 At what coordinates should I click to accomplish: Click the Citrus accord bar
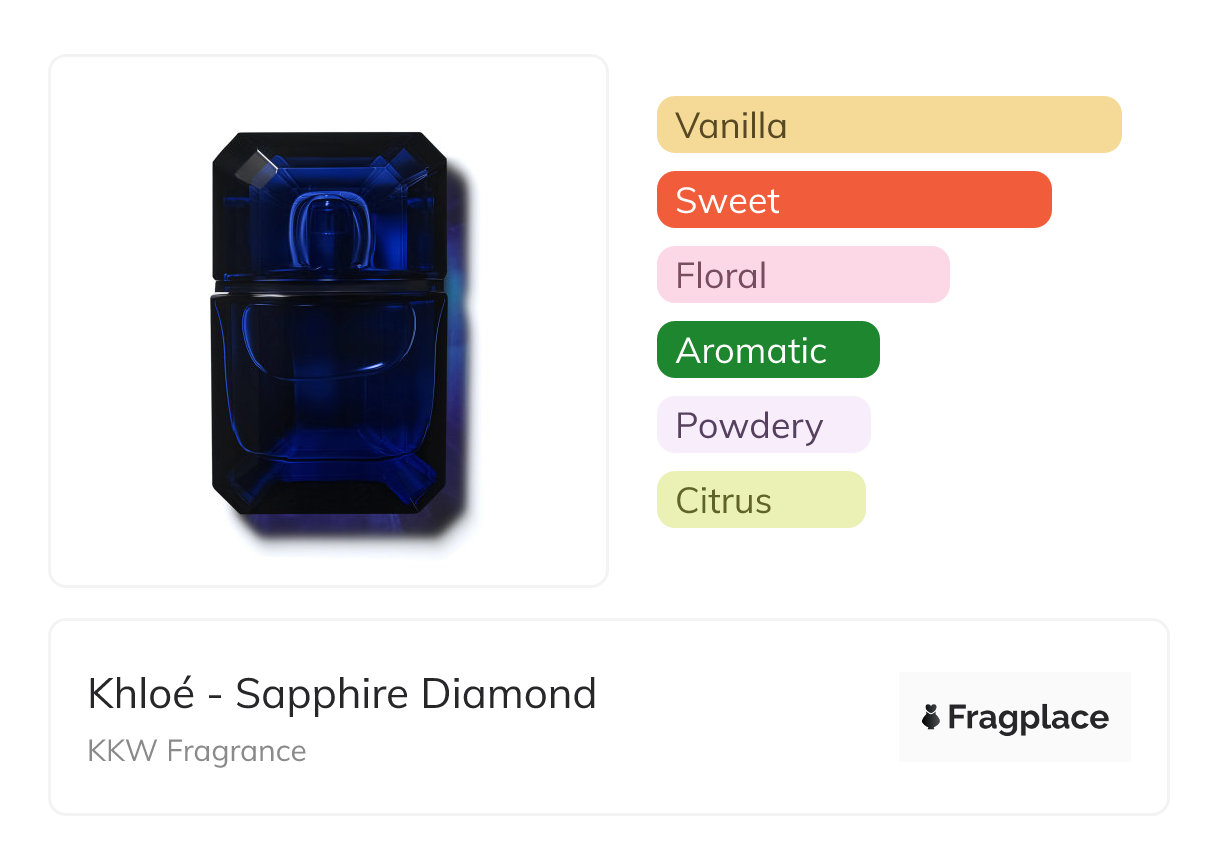[760, 500]
